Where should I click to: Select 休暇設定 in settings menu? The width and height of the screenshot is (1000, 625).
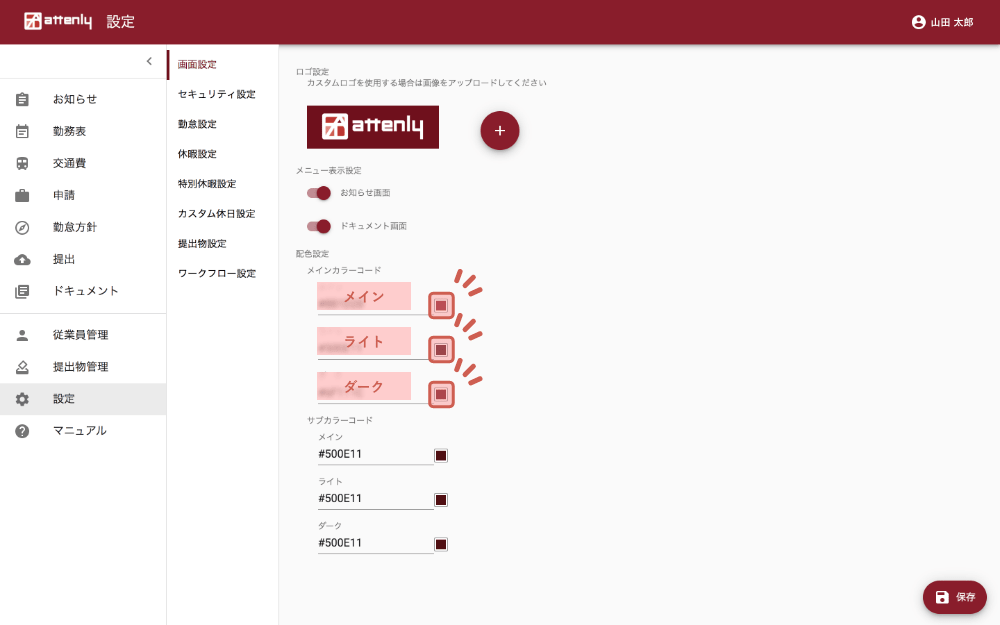click(x=197, y=154)
